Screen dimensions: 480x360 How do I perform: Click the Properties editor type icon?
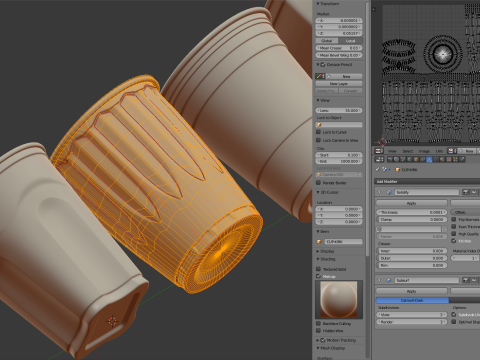tap(379, 159)
